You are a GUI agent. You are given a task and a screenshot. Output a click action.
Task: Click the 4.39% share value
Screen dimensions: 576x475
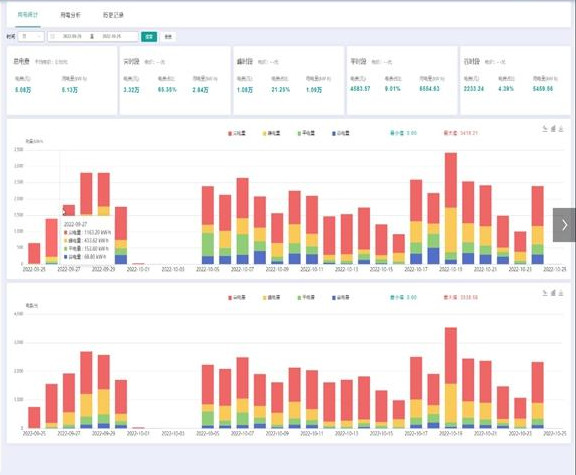[x=506, y=89]
